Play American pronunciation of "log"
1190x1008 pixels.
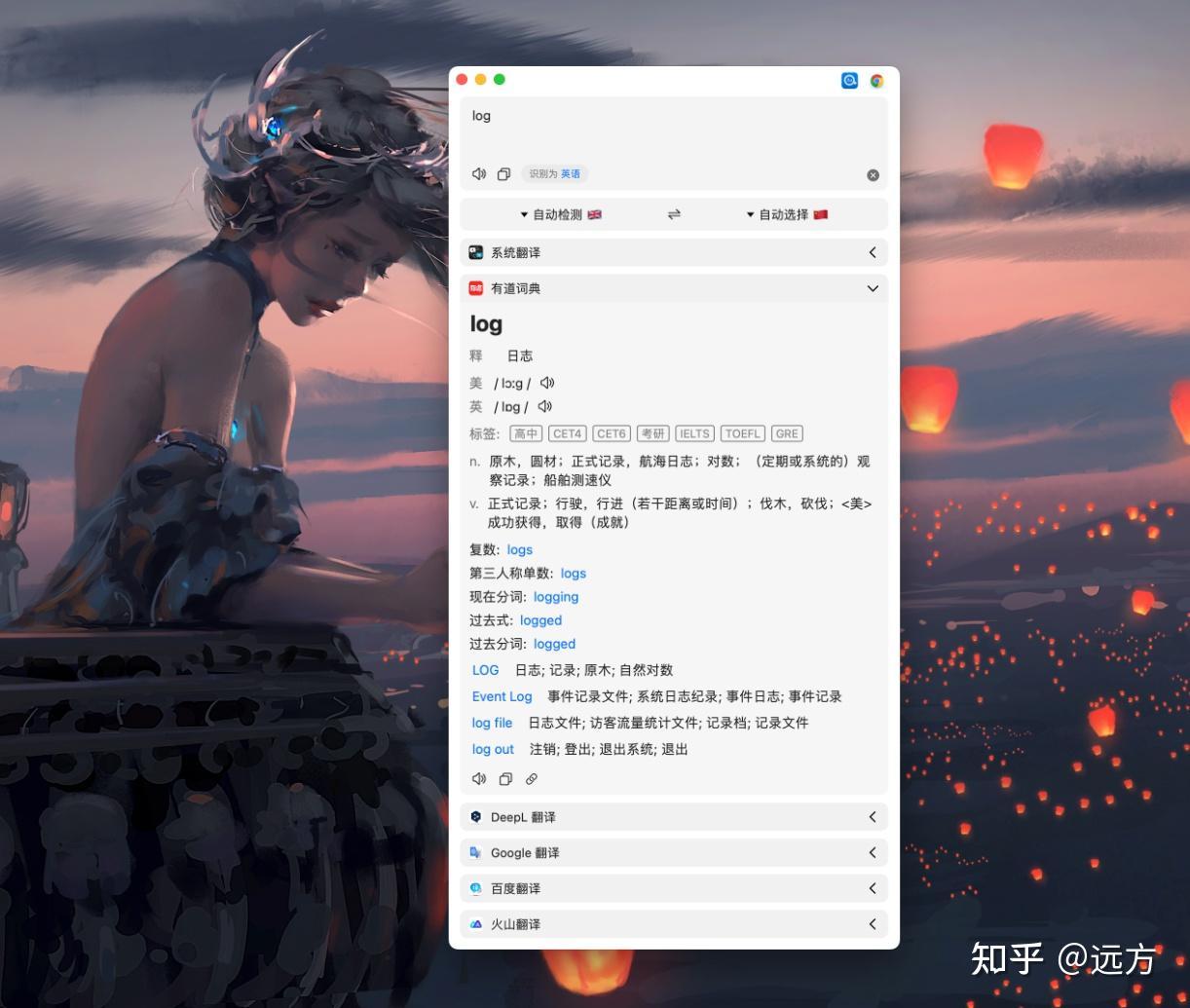[546, 383]
